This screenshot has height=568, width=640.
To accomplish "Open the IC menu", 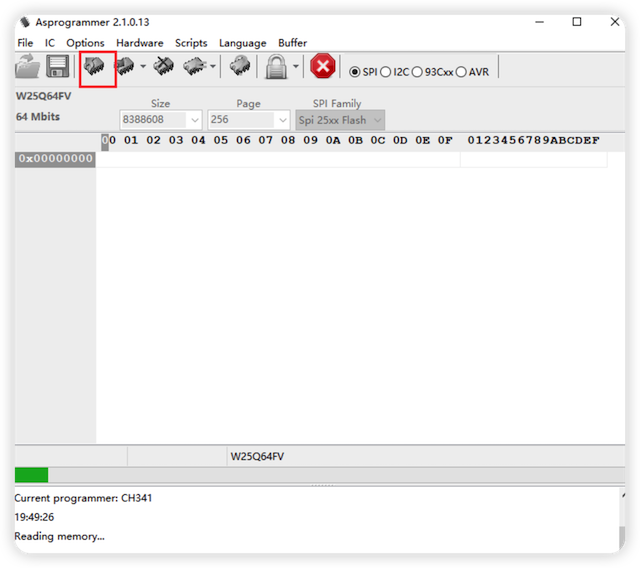I will [49, 43].
